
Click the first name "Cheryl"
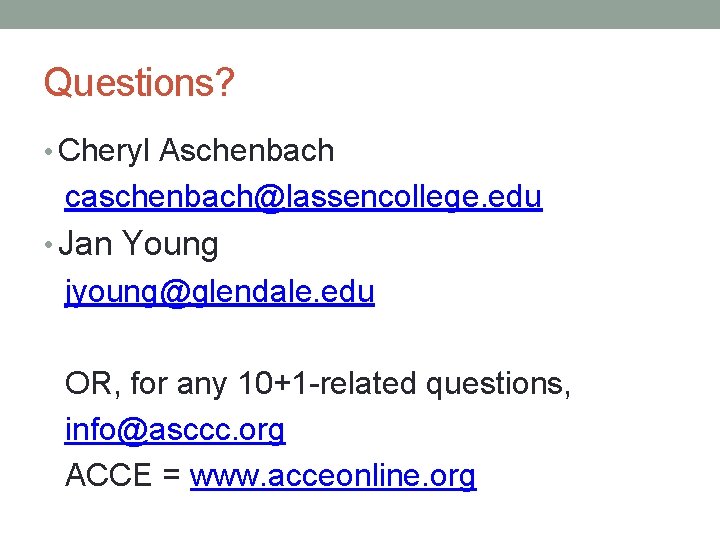pyautogui.click(x=105, y=151)
